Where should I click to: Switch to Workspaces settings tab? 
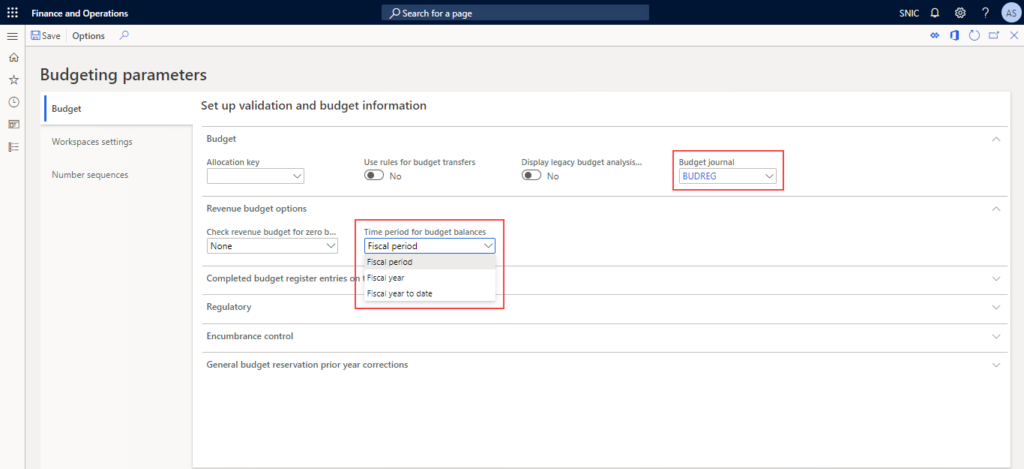[x=92, y=142]
